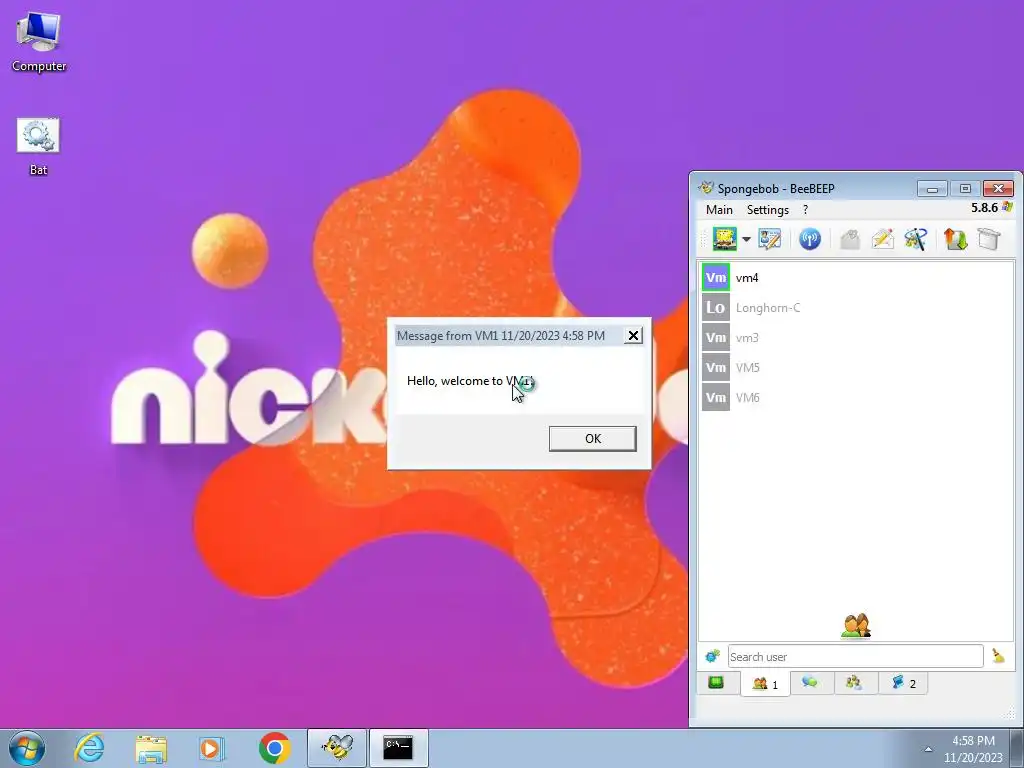The height and width of the screenshot is (768, 1024).
Task: Click the two people icon below user list
Action: pyautogui.click(x=856, y=626)
